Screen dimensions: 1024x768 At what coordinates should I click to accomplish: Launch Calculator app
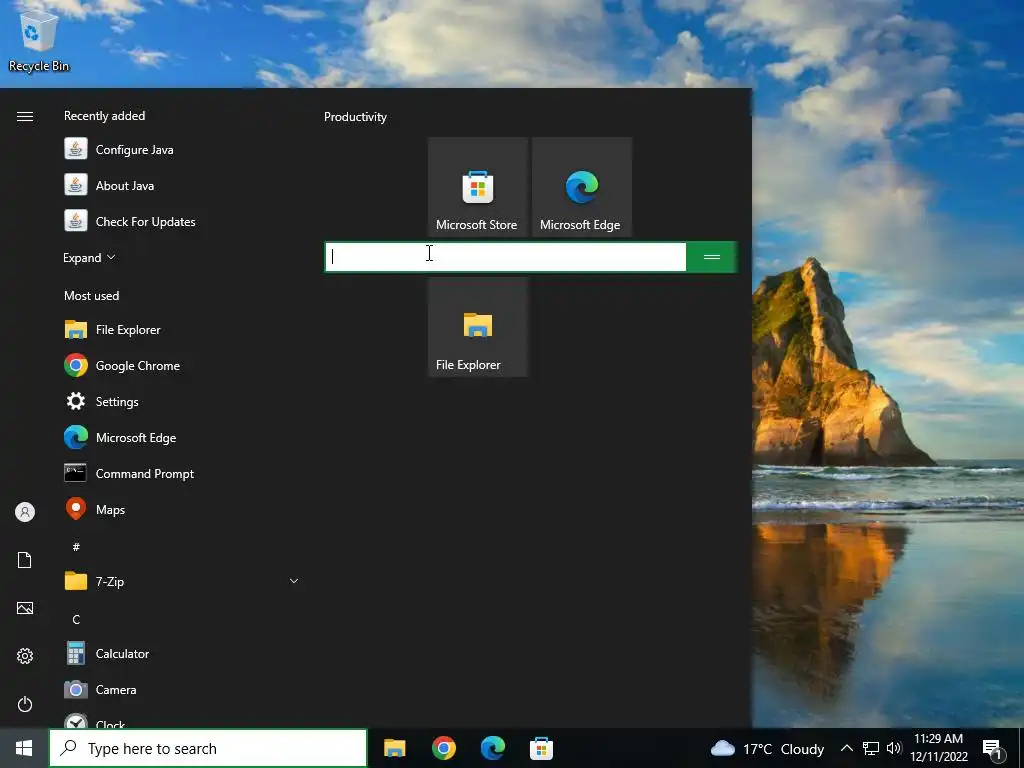(183, 654)
